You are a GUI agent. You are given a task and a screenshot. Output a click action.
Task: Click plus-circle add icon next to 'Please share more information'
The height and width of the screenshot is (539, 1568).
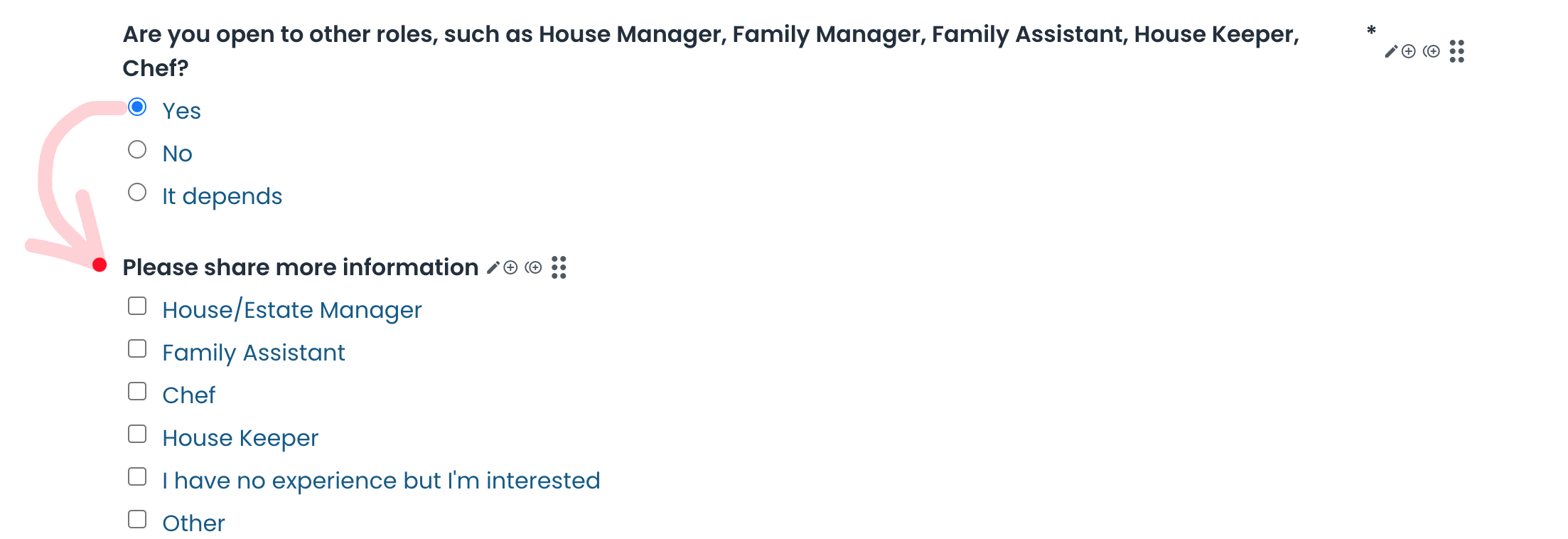pos(510,267)
